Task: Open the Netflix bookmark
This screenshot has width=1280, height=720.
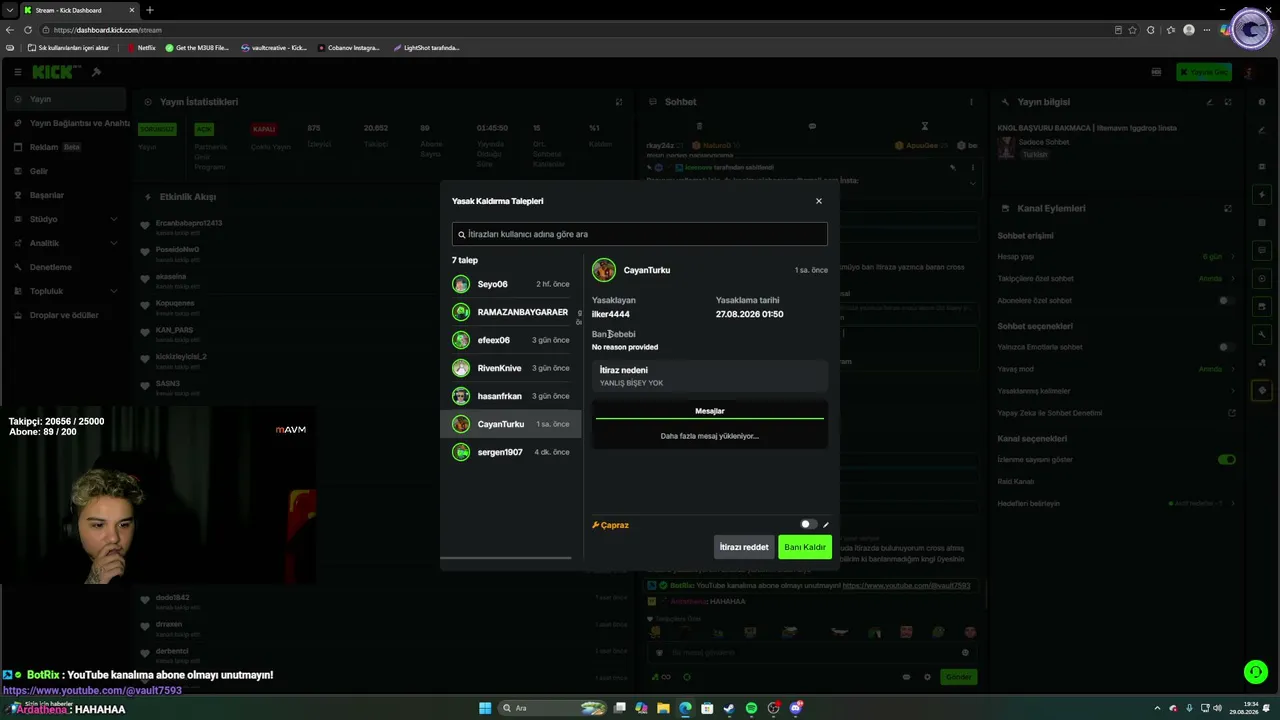Action: pyautogui.click(x=141, y=48)
